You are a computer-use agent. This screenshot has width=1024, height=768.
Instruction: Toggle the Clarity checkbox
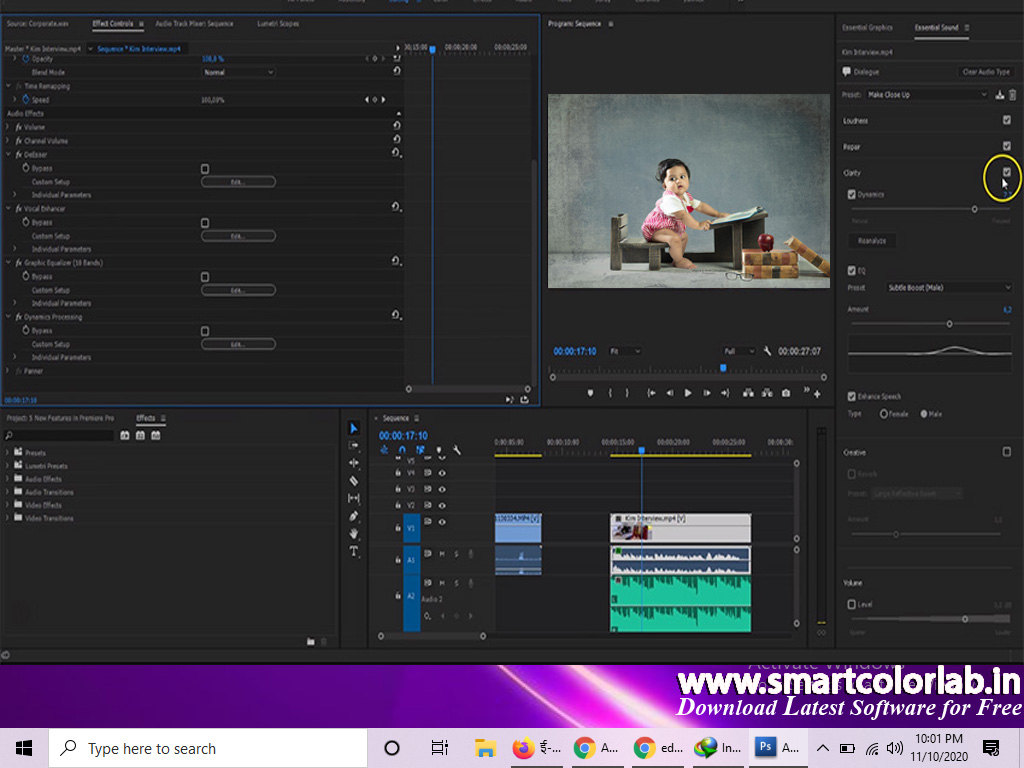[1007, 172]
